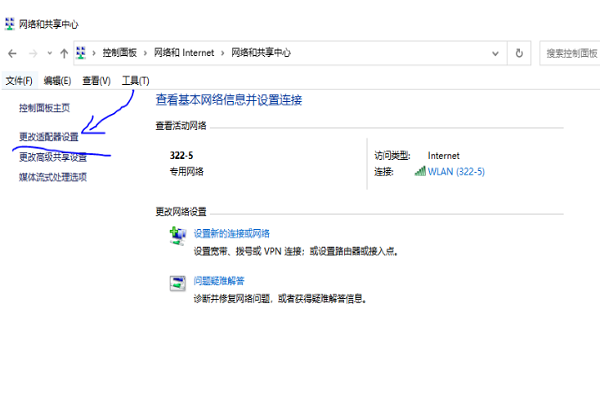Open 媒体流式处理选项 link
Screen dimensions: 600x400
(53, 177)
